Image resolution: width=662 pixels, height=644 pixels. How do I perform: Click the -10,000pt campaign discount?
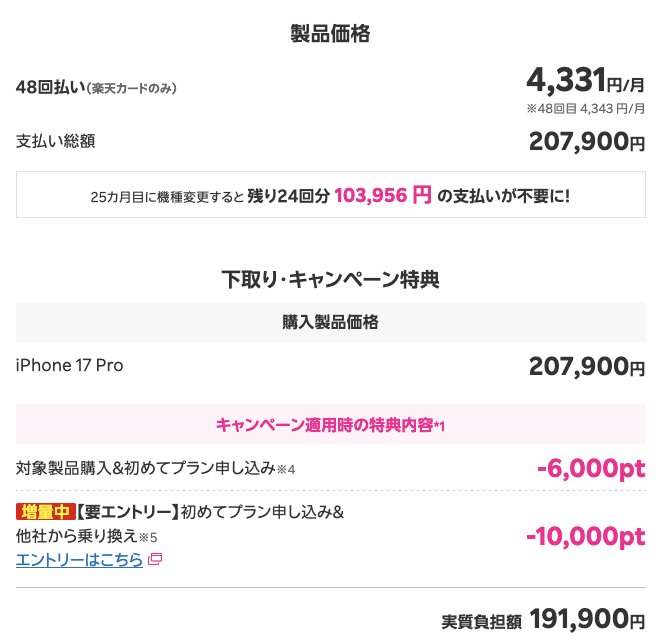[586, 537]
